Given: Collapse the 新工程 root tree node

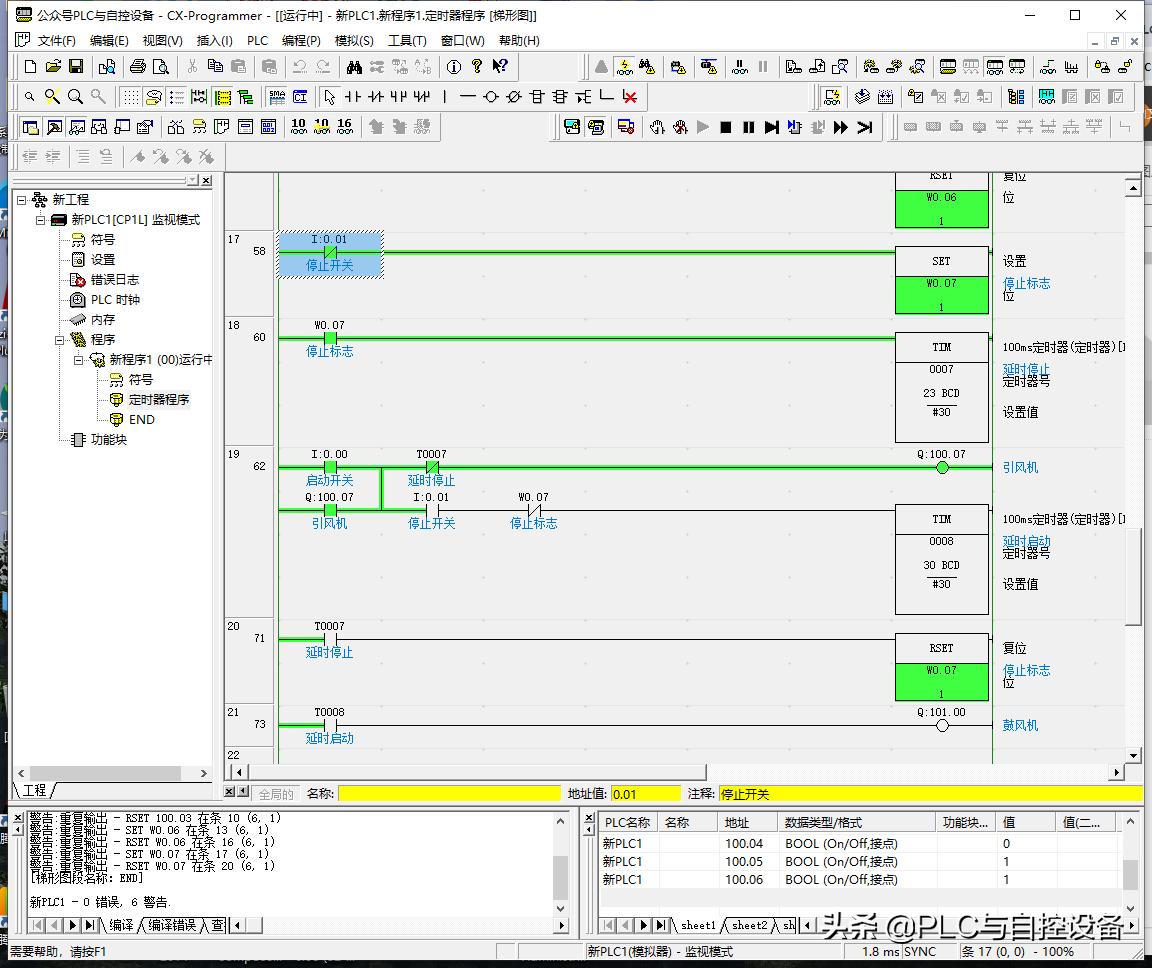Looking at the screenshot, I should point(21,200).
